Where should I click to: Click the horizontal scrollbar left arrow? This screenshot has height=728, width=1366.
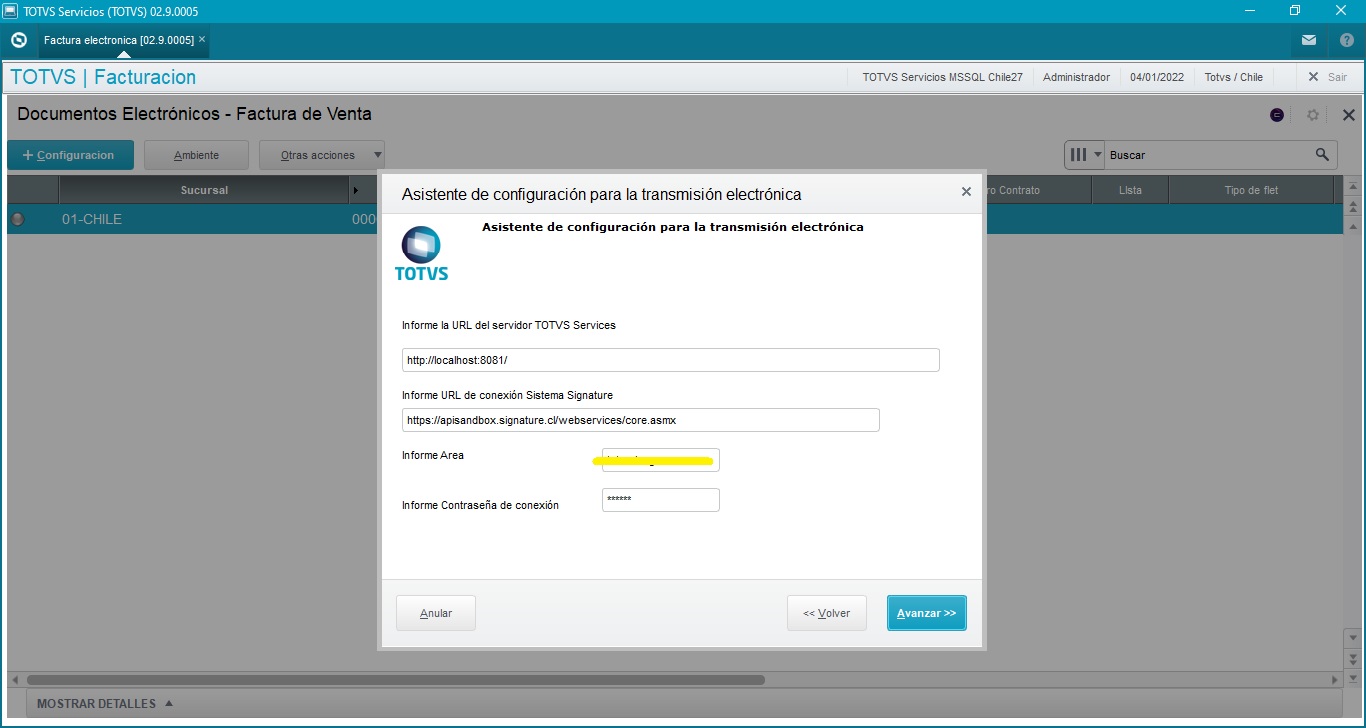click(x=14, y=680)
